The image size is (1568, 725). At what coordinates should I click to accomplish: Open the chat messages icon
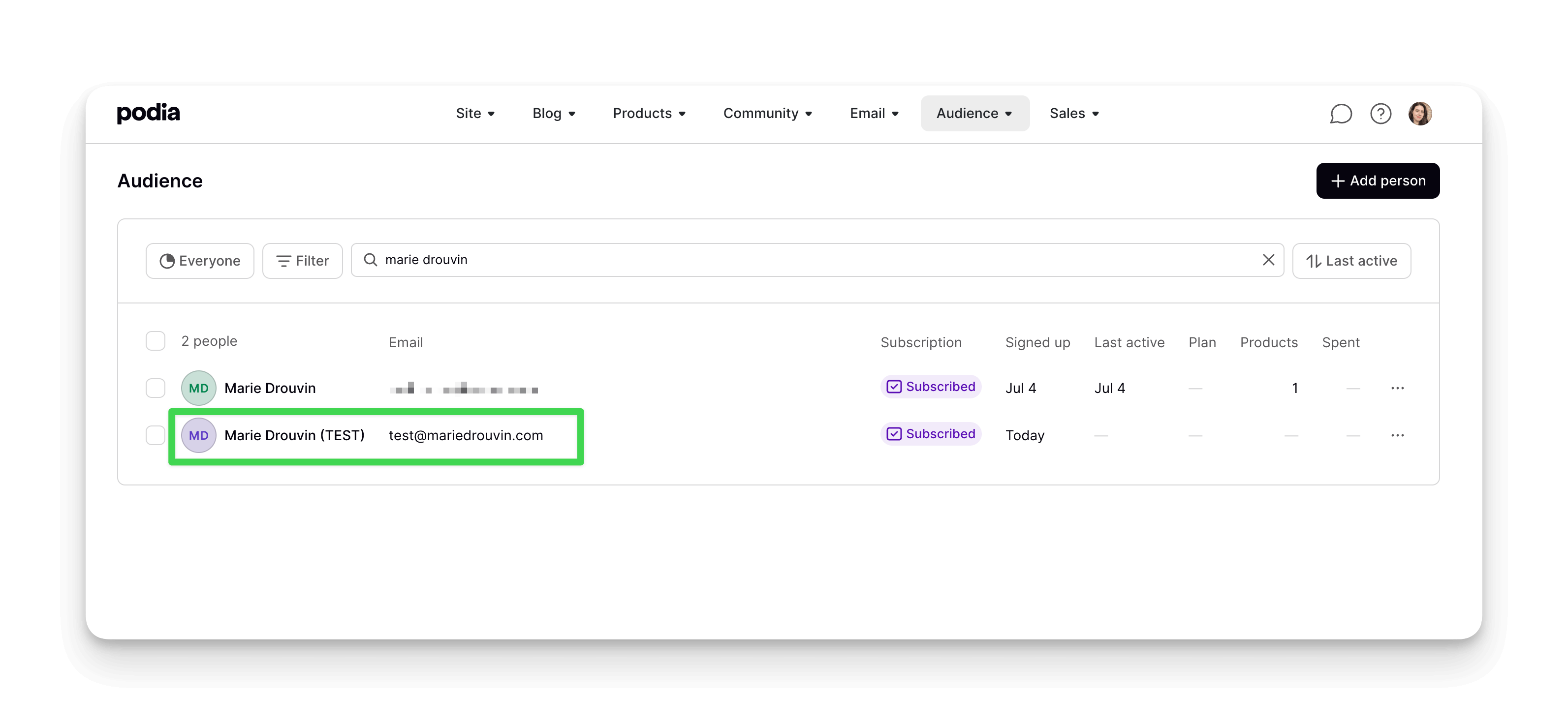point(1340,114)
